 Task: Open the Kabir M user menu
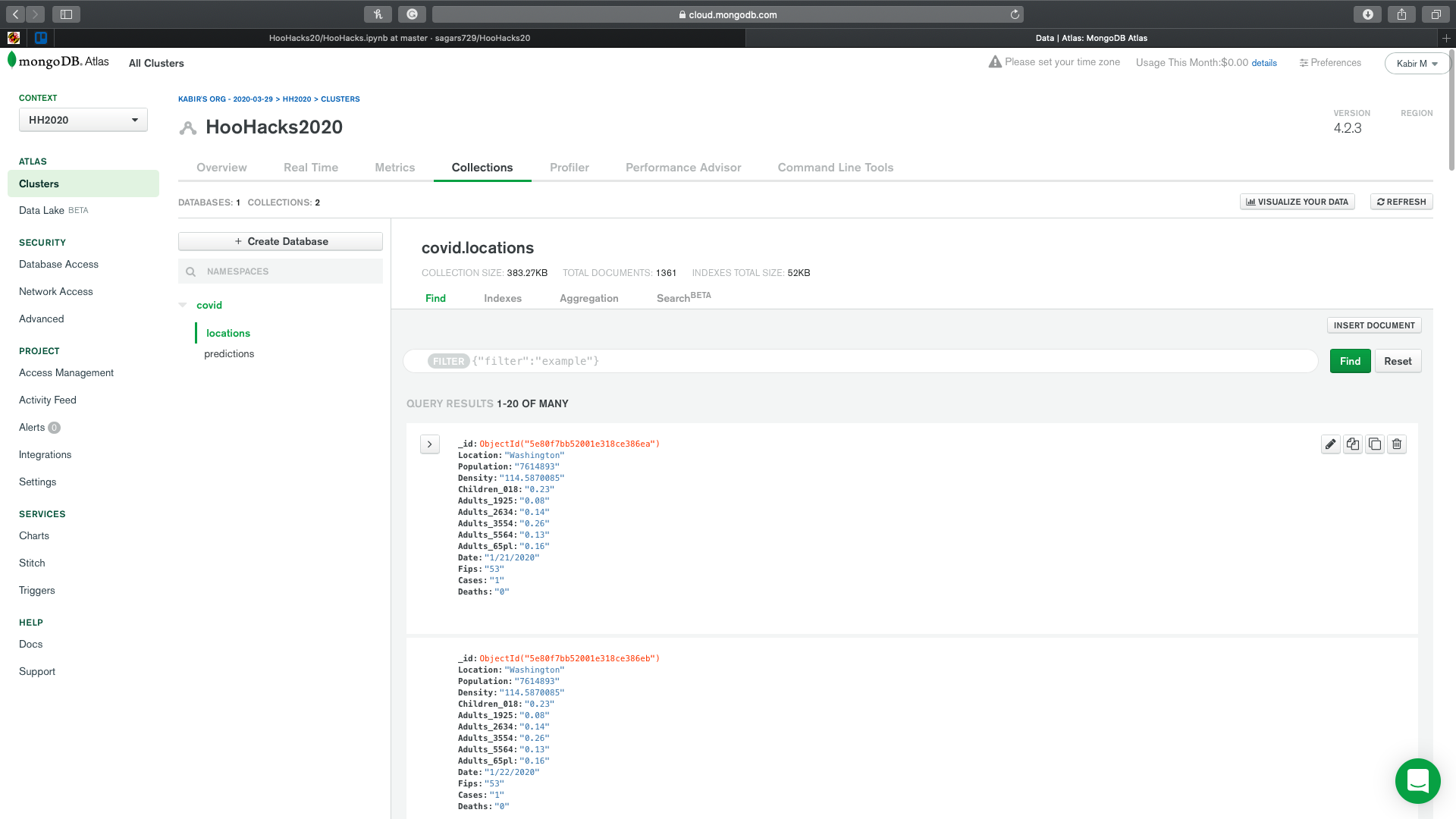[x=1417, y=64]
